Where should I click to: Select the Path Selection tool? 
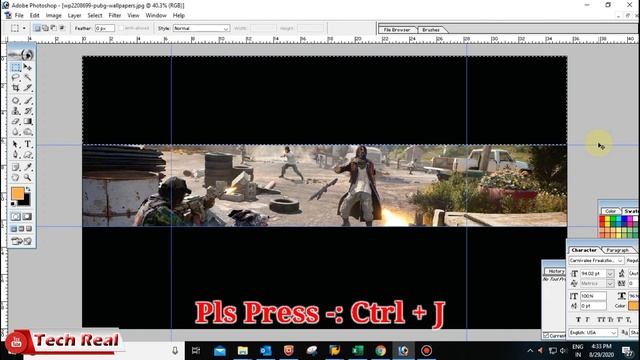point(16,144)
